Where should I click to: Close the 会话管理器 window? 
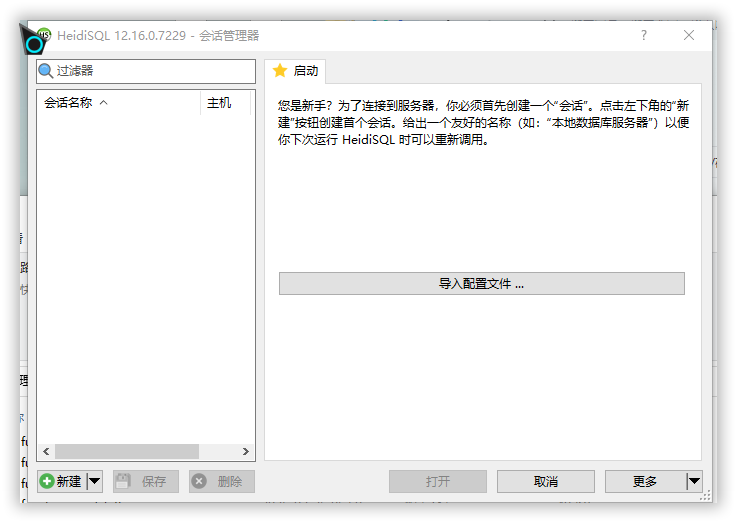pos(689,35)
